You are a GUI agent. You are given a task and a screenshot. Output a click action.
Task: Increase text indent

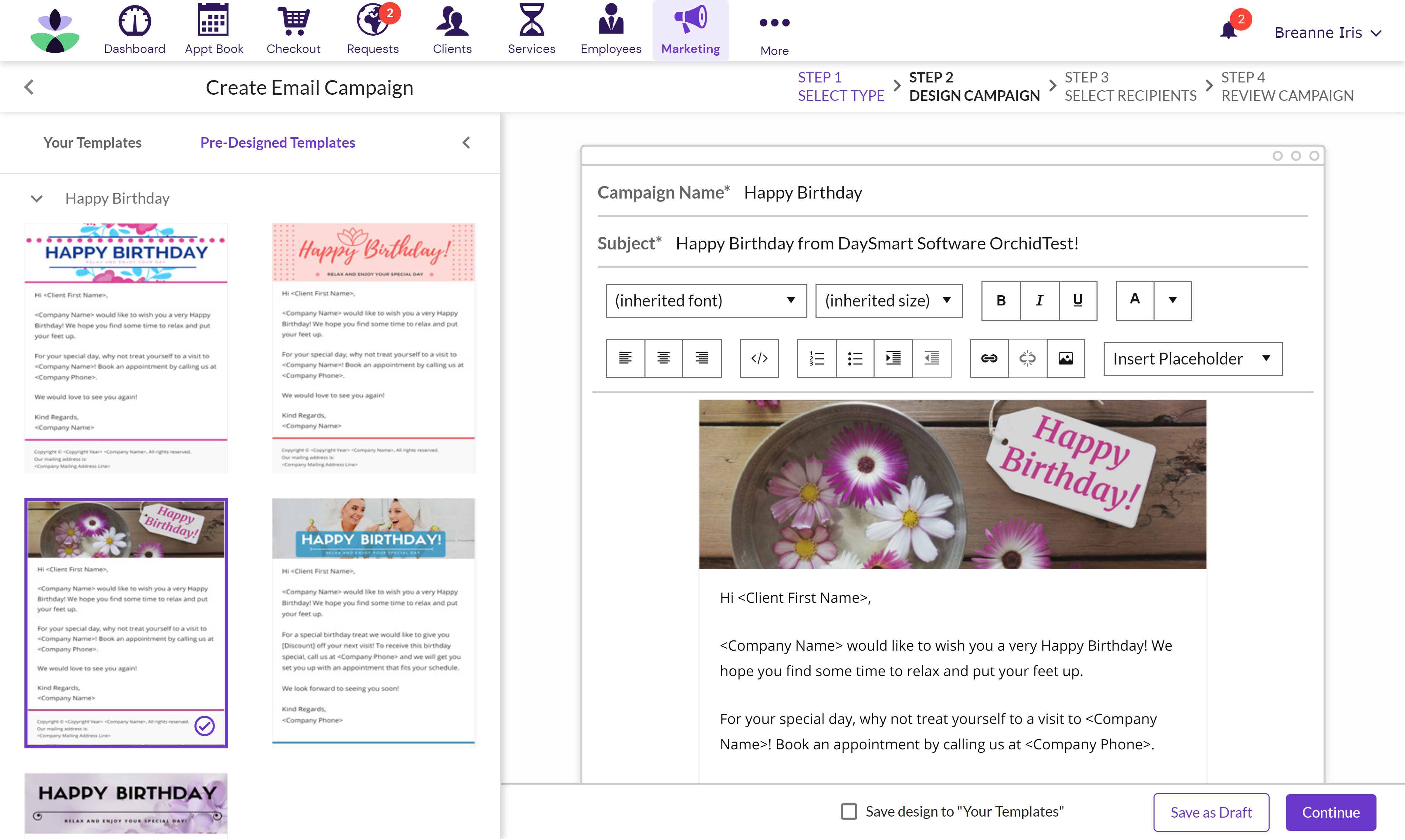tap(893, 358)
